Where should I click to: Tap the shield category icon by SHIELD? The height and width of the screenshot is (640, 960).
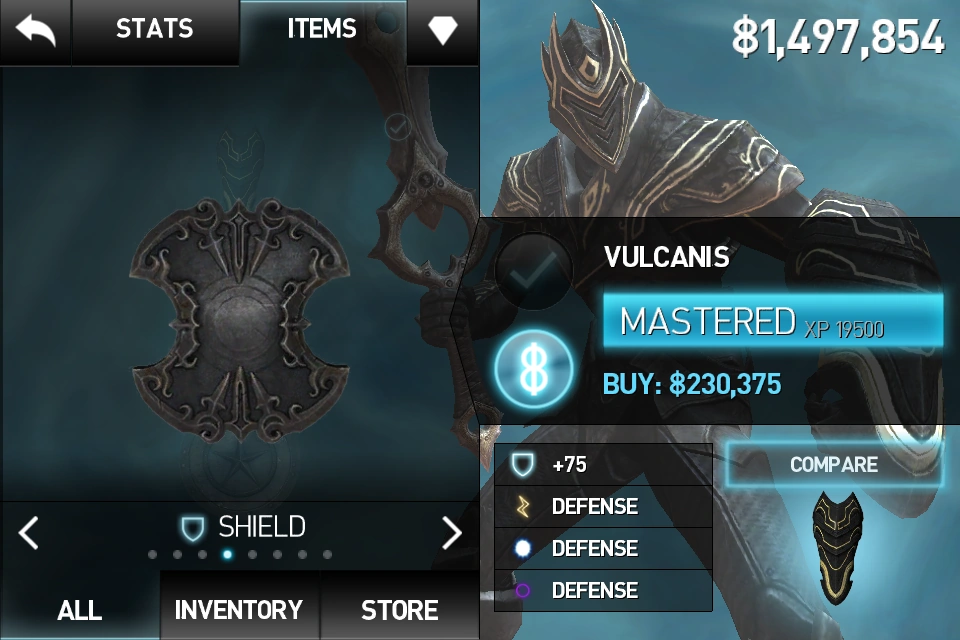coord(192,528)
